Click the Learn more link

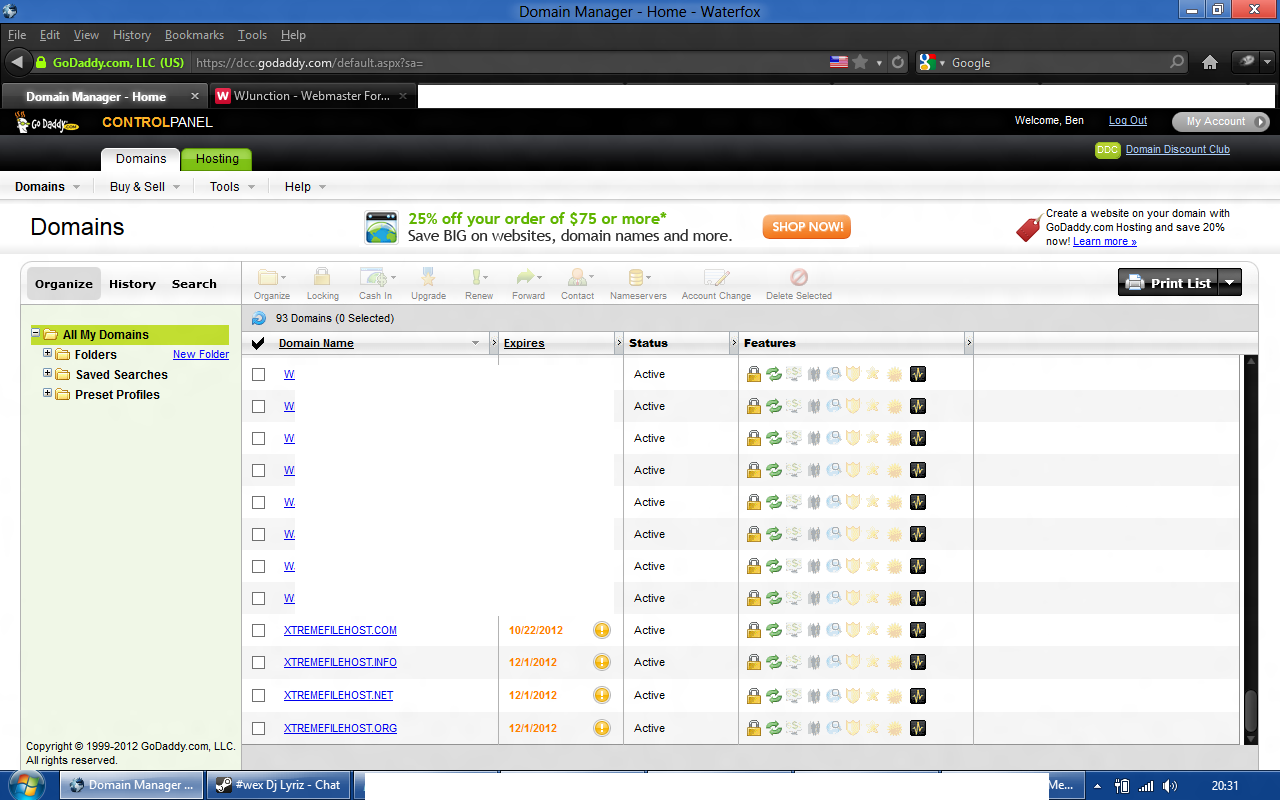pos(1105,241)
